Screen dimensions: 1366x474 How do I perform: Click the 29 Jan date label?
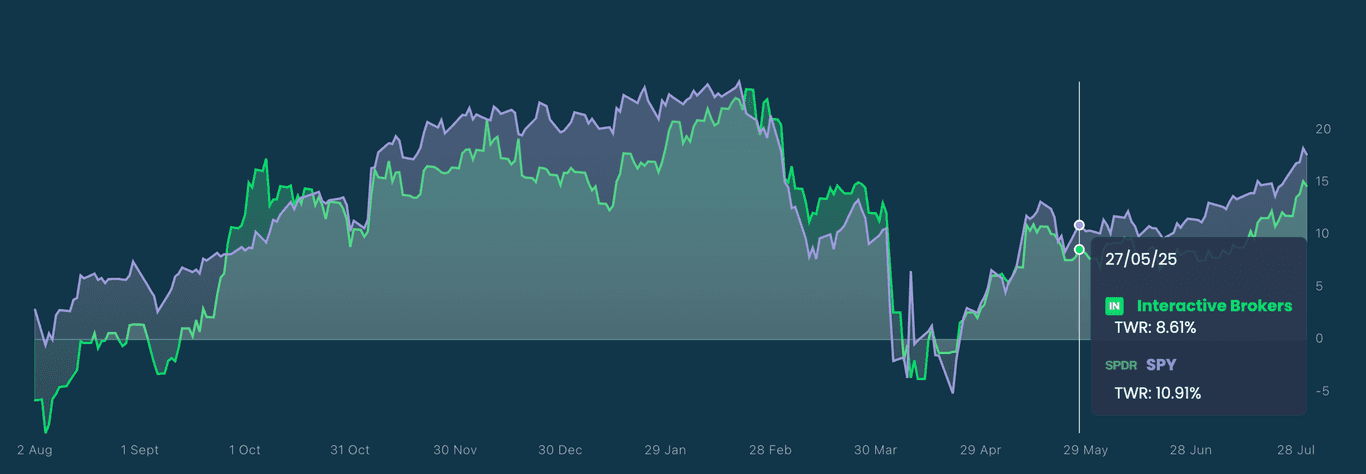tap(664, 450)
